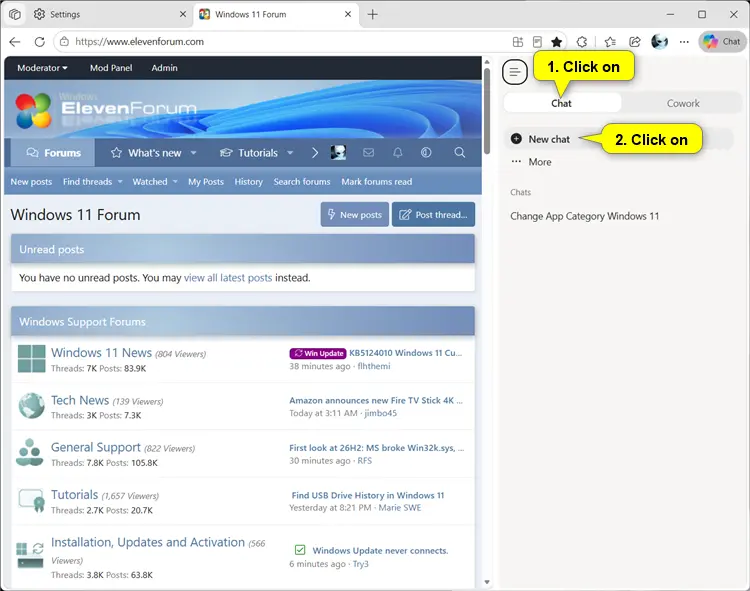Open the General Support forum title
Viewport: 750px width, 591px height.
pos(96,447)
